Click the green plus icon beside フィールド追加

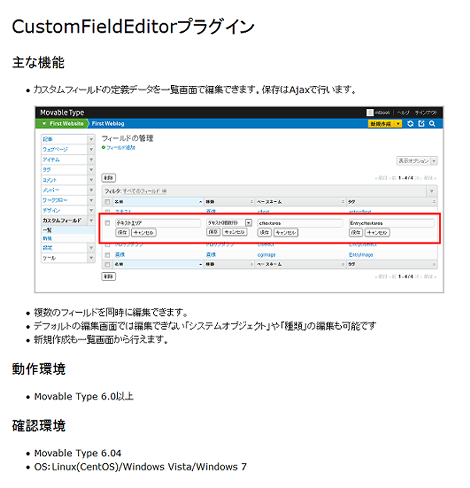tap(103, 147)
